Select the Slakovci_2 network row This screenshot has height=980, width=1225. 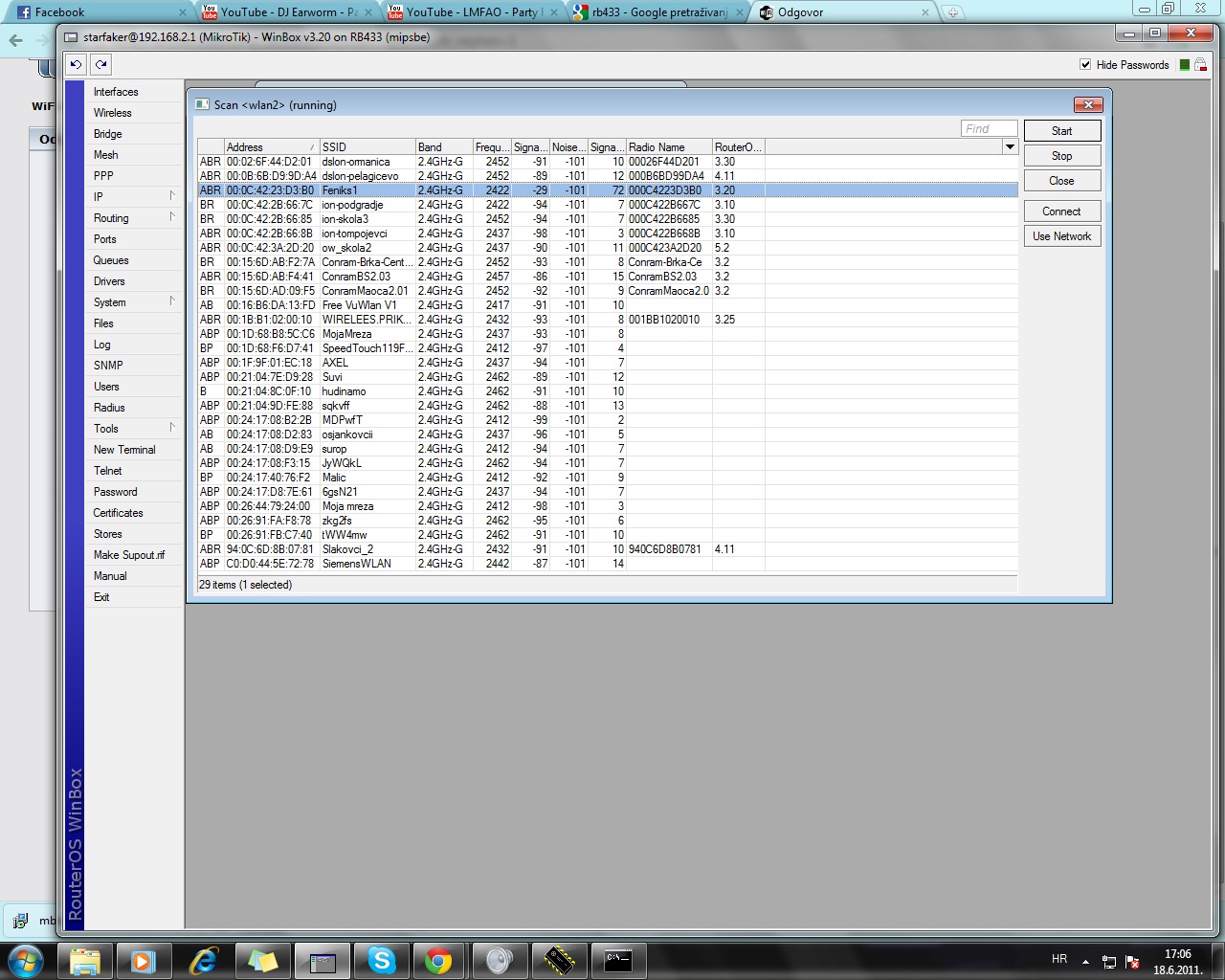[607, 549]
